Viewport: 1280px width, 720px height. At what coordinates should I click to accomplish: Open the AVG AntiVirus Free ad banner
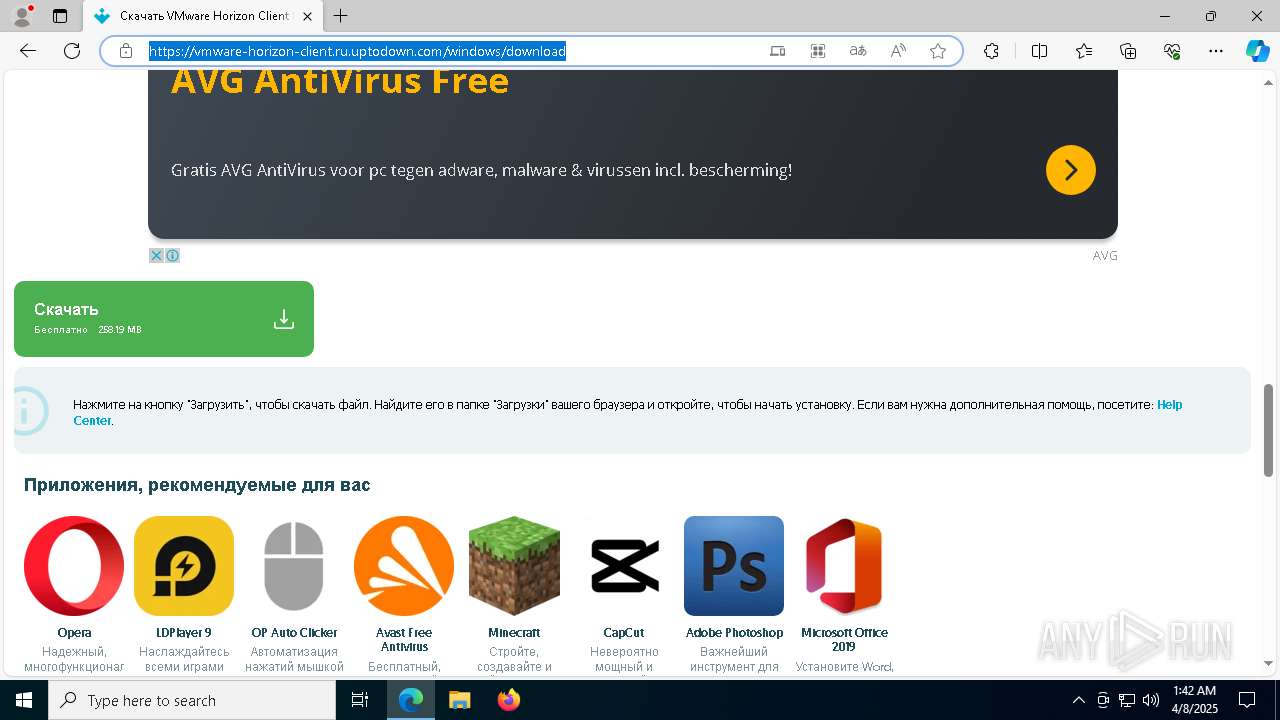[x=633, y=154]
